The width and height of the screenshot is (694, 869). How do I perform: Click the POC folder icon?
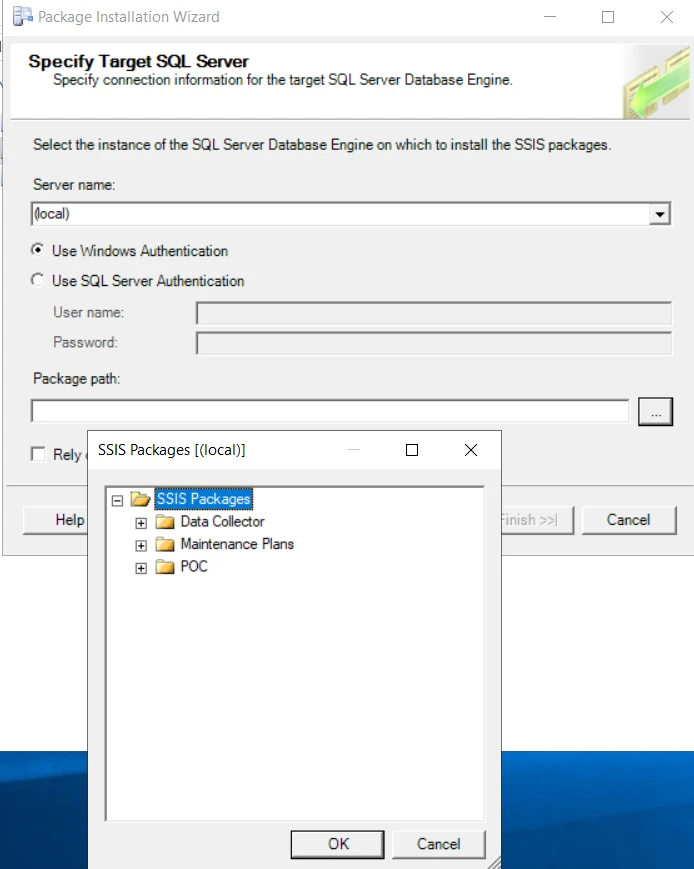point(165,566)
